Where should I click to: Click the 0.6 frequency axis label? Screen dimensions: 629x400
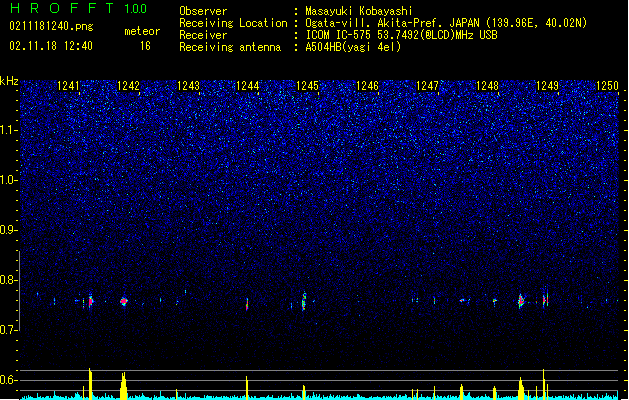(8, 380)
